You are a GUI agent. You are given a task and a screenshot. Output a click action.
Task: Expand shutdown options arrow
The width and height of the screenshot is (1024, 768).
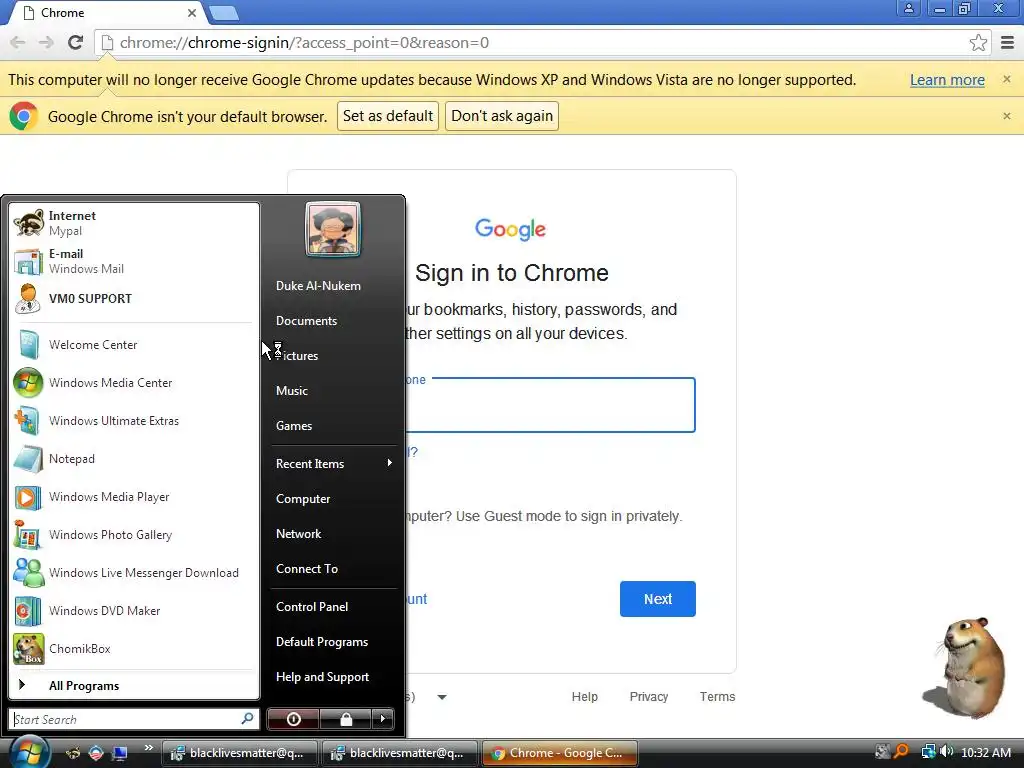point(383,719)
